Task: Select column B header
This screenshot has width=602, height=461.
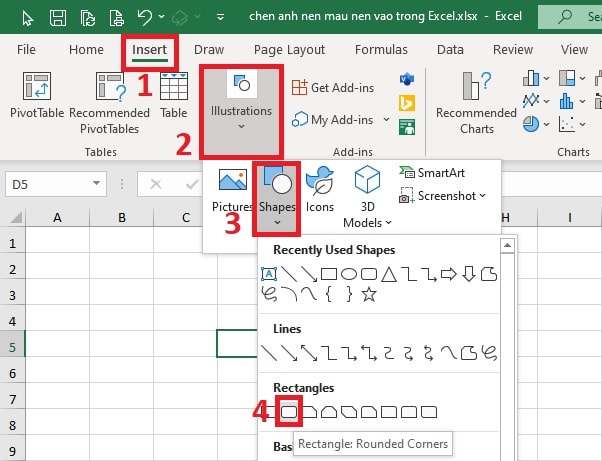Action: pos(122,218)
